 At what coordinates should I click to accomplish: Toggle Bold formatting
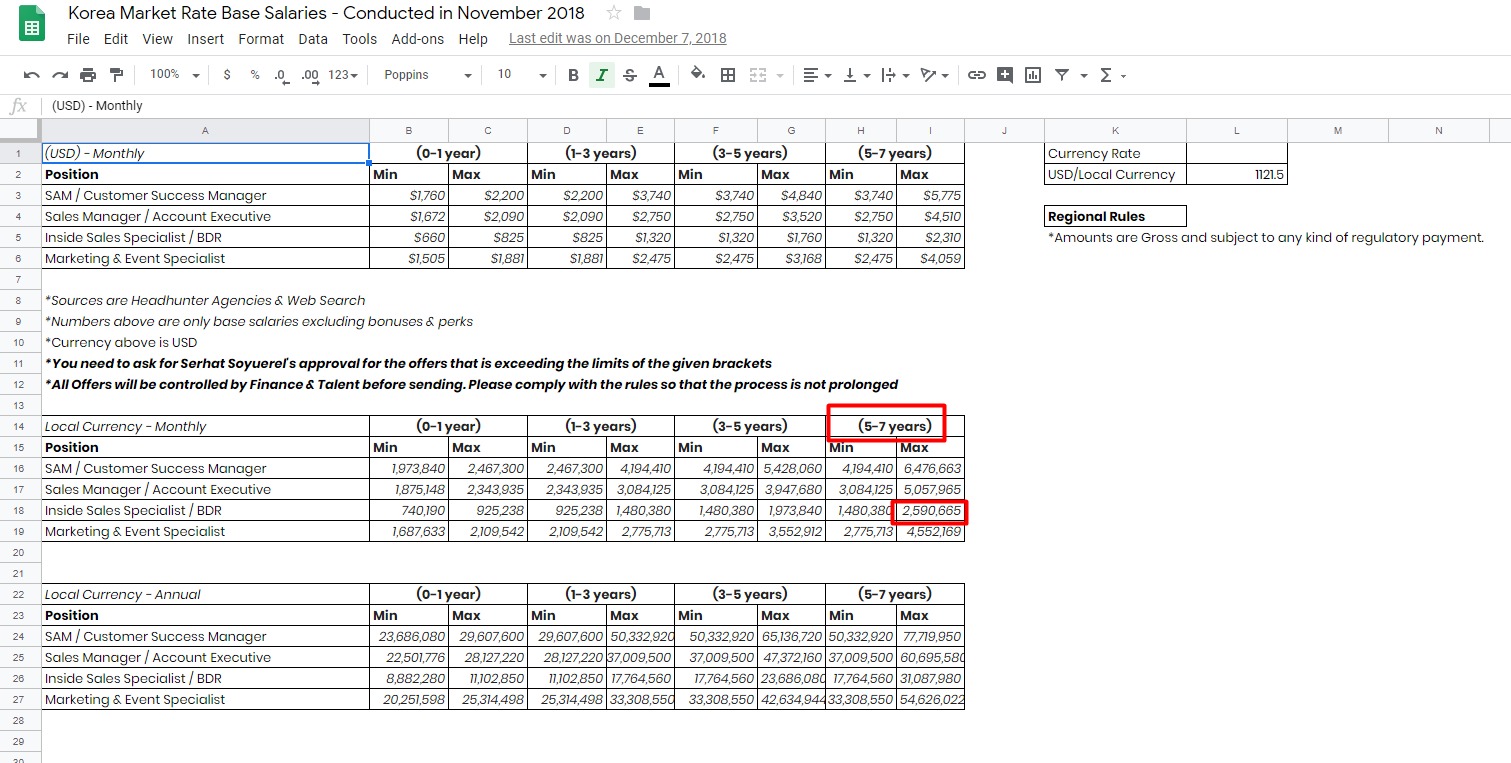pyautogui.click(x=573, y=75)
